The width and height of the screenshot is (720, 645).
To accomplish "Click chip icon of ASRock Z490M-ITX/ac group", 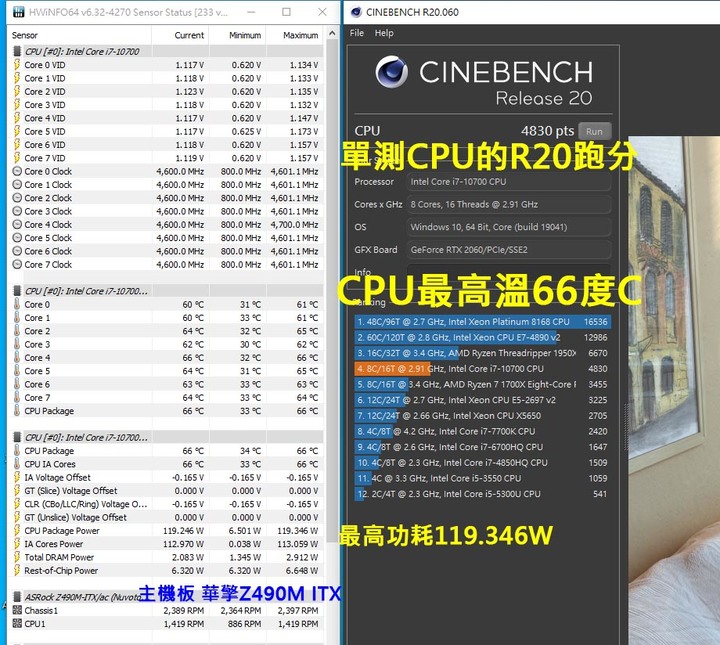I will pyautogui.click(x=17, y=597).
